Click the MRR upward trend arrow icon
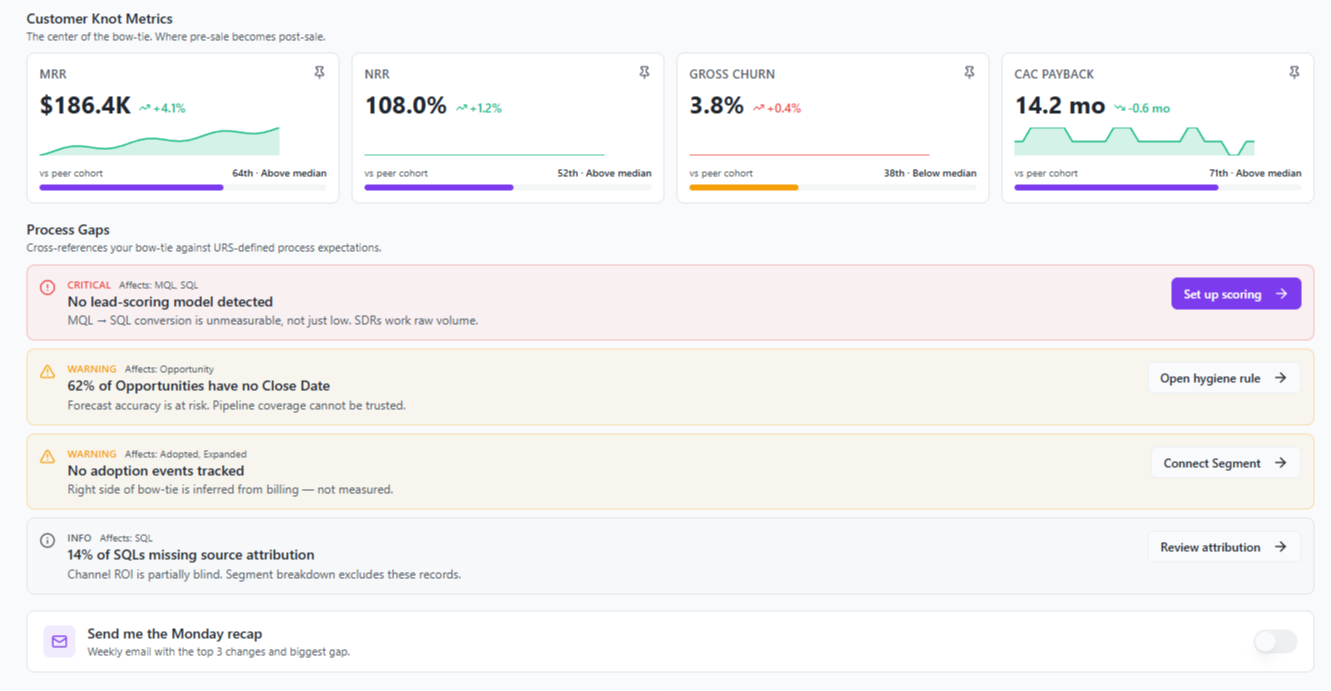1331x691 pixels. coord(144,108)
